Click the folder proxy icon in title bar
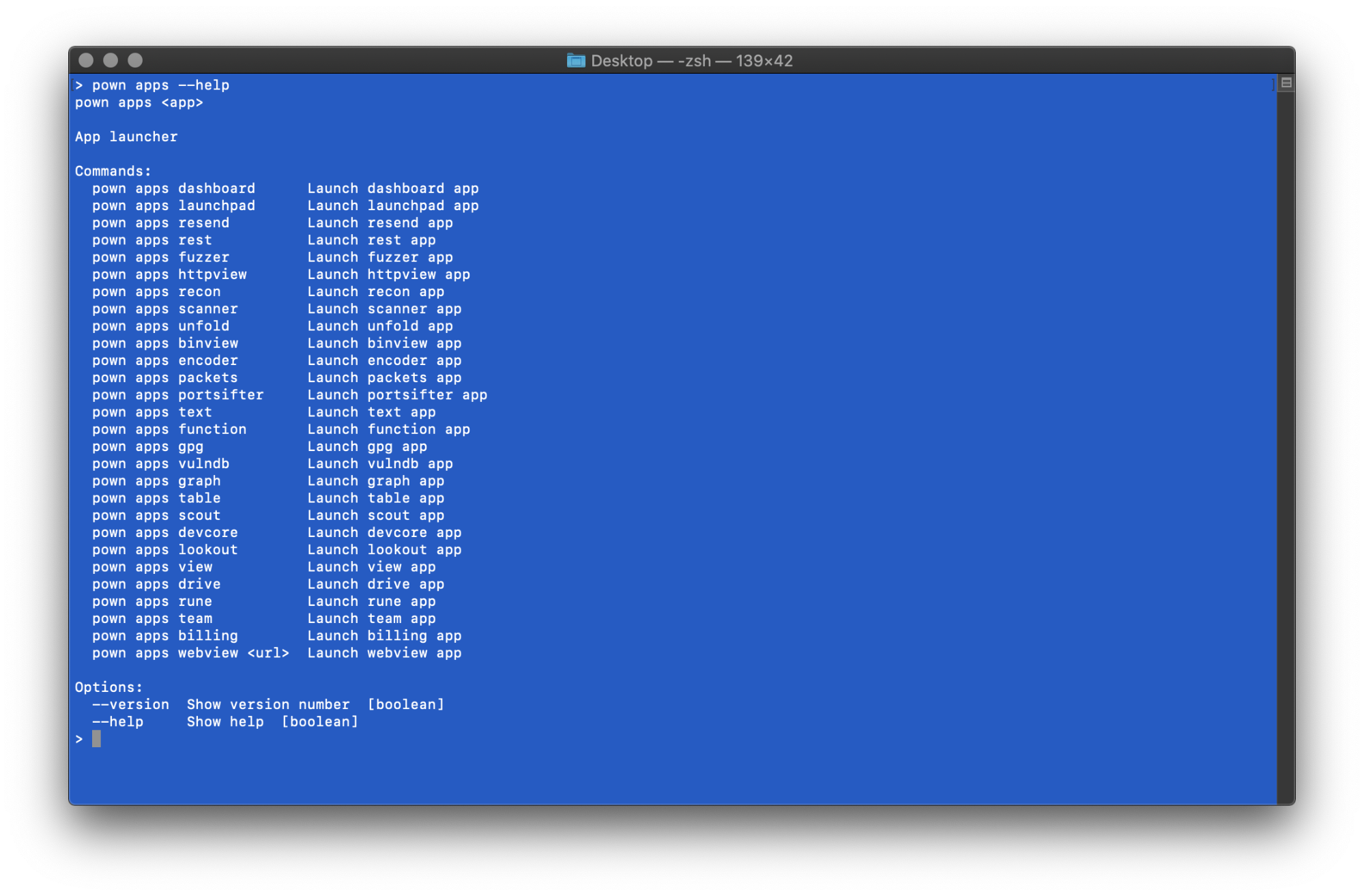Image resolution: width=1364 pixels, height=896 pixels. [x=576, y=61]
